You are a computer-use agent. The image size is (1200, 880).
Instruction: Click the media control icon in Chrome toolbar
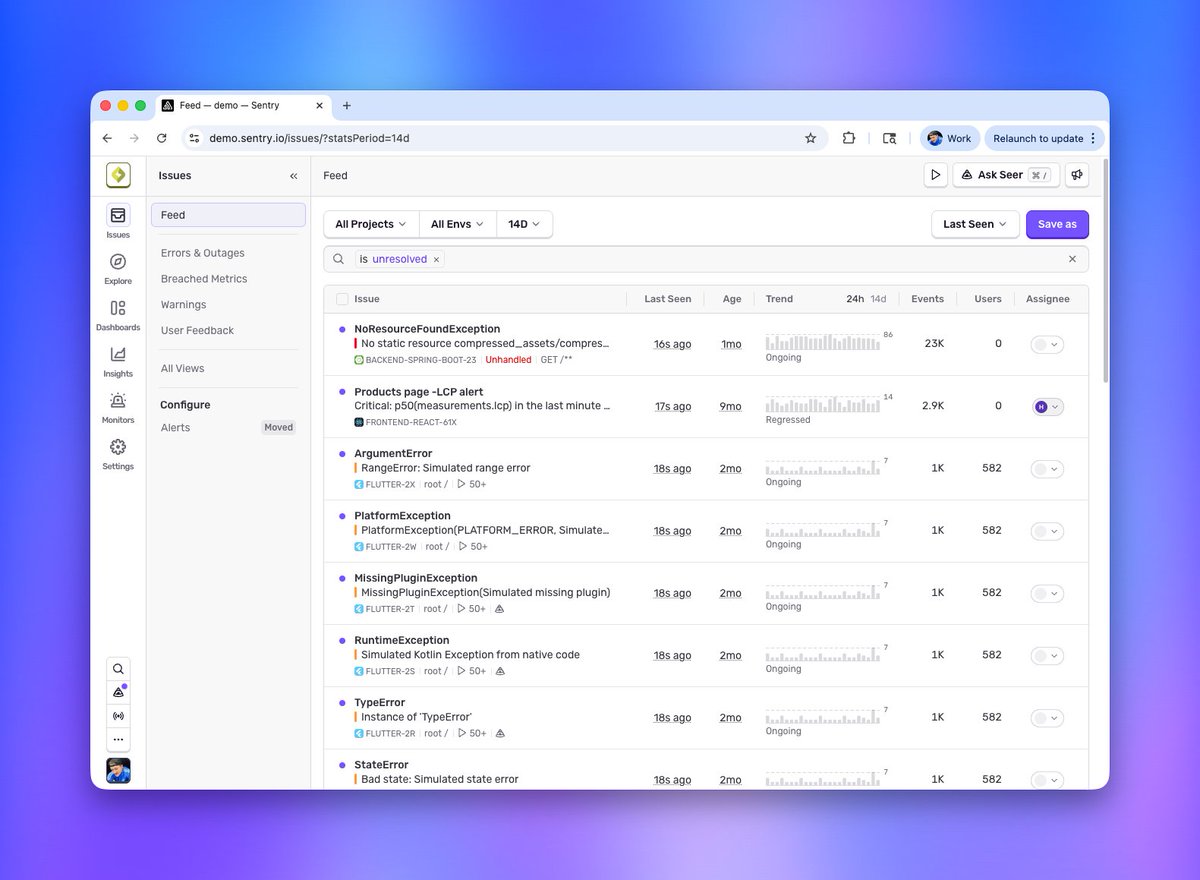pyautogui.click(x=889, y=138)
